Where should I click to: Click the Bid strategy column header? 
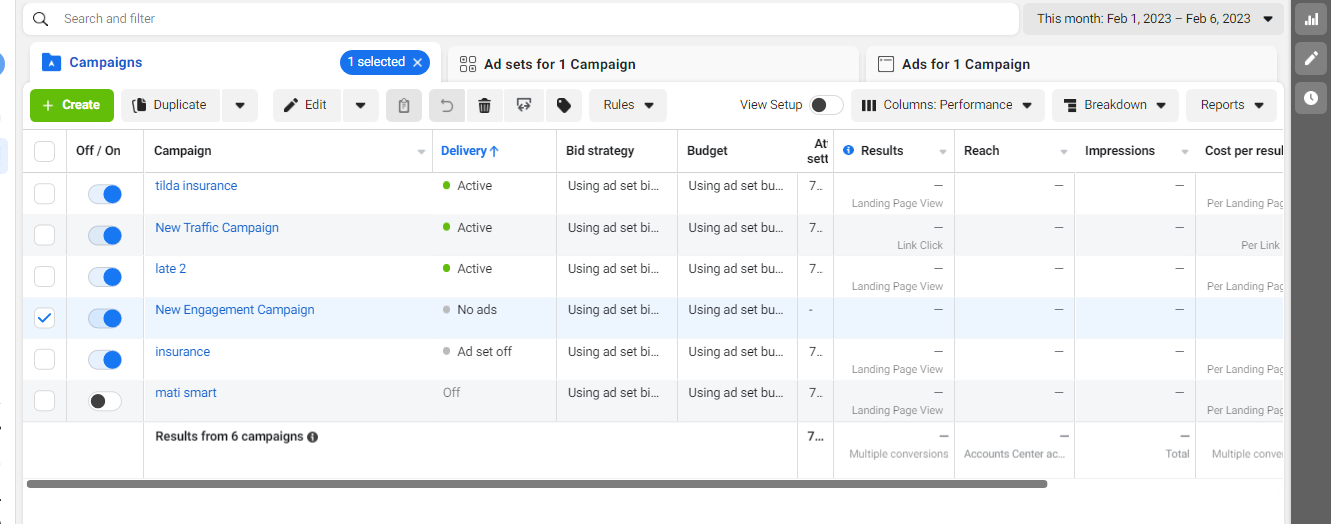pyautogui.click(x=600, y=151)
